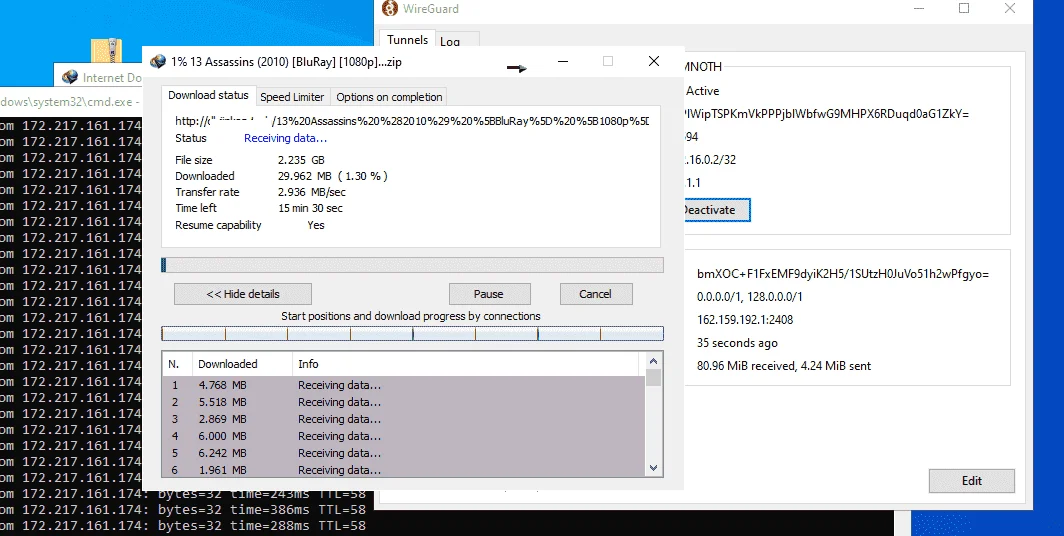Viewport: 1064px width, 536px height.
Task: Click the Internet Download Manager window icon
Action: click(x=70, y=77)
